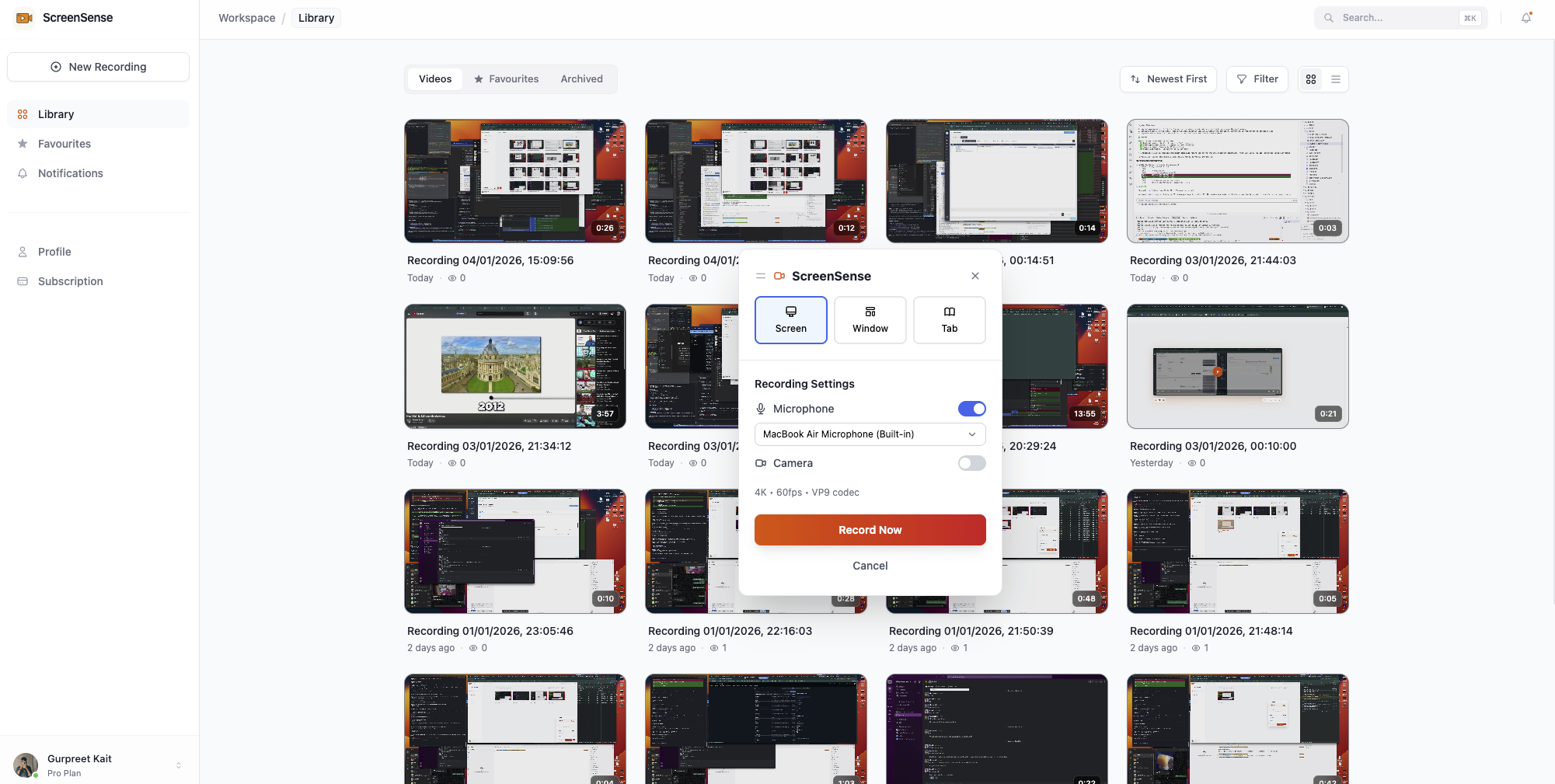The image size is (1555, 784).
Task: Expand Gurpreet Kait account menu
Action: [179, 765]
